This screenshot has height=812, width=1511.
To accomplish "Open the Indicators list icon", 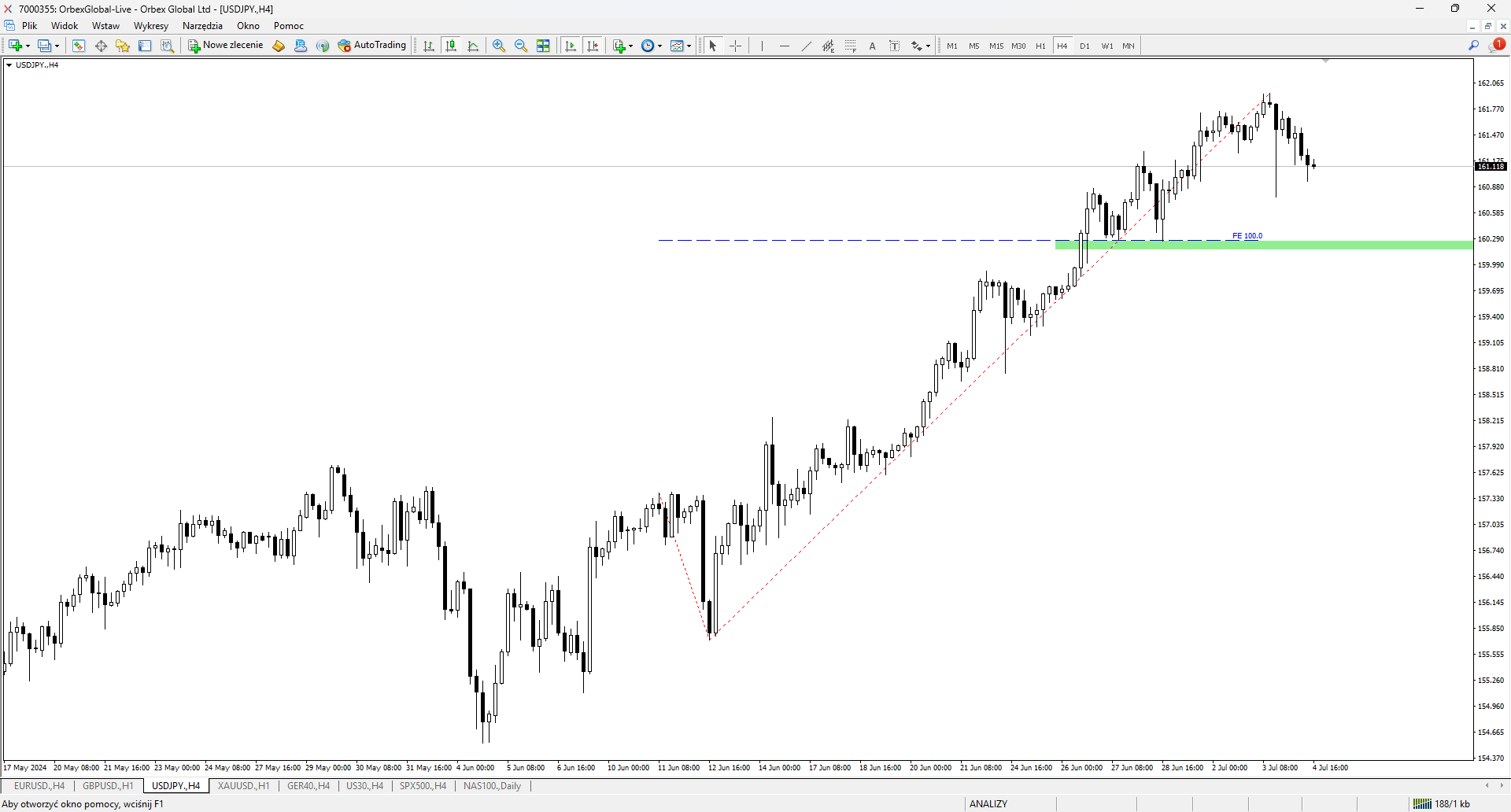I will pyautogui.click(x=619, y=46).
